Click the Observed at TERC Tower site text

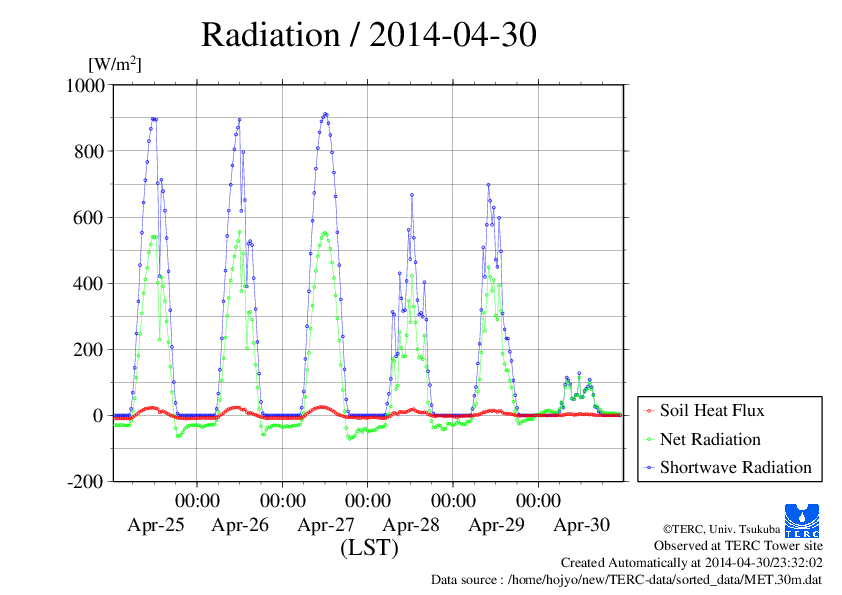pos(738,546)
